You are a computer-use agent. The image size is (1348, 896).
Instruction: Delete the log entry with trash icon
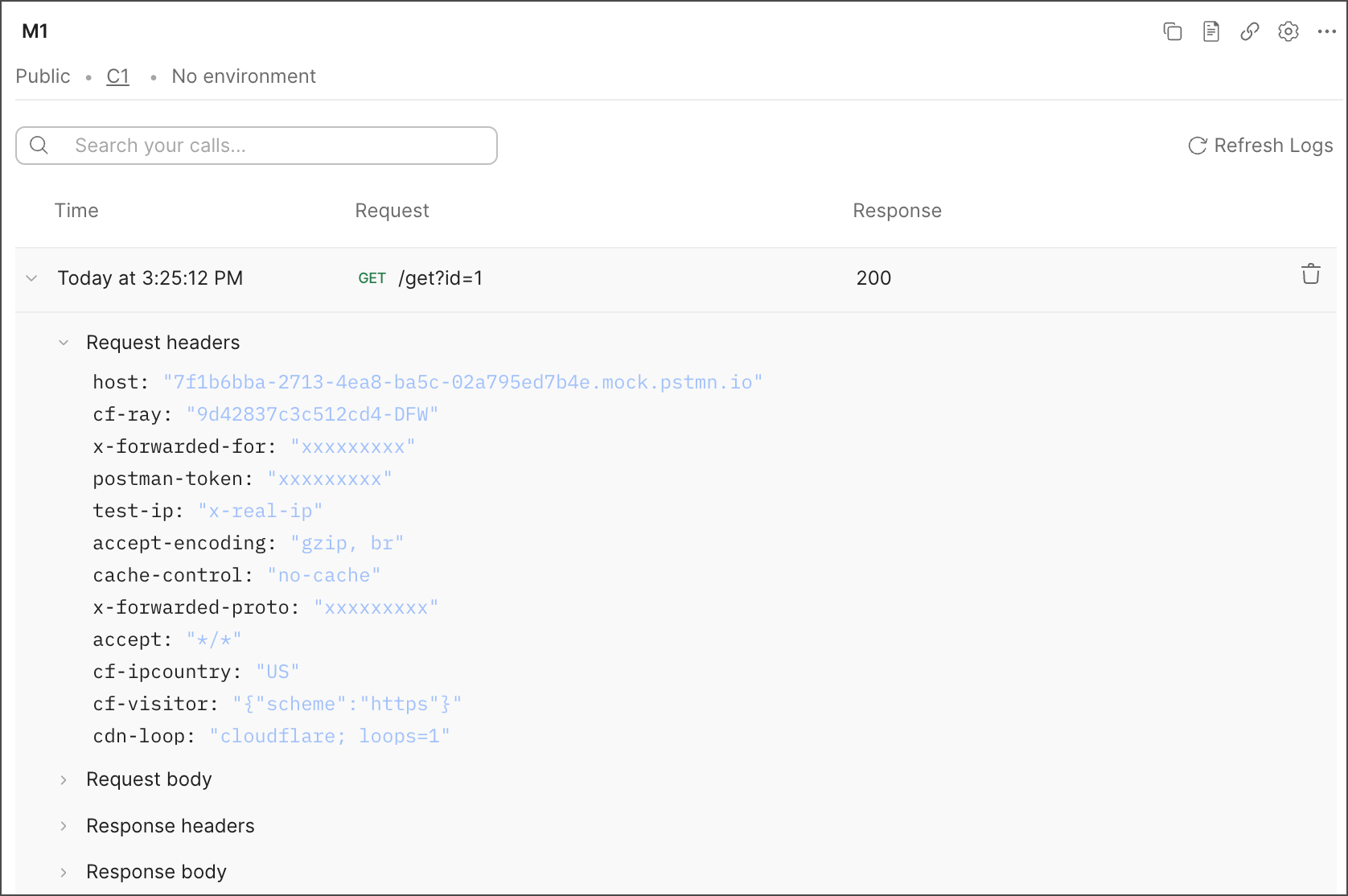point(1310,274)
